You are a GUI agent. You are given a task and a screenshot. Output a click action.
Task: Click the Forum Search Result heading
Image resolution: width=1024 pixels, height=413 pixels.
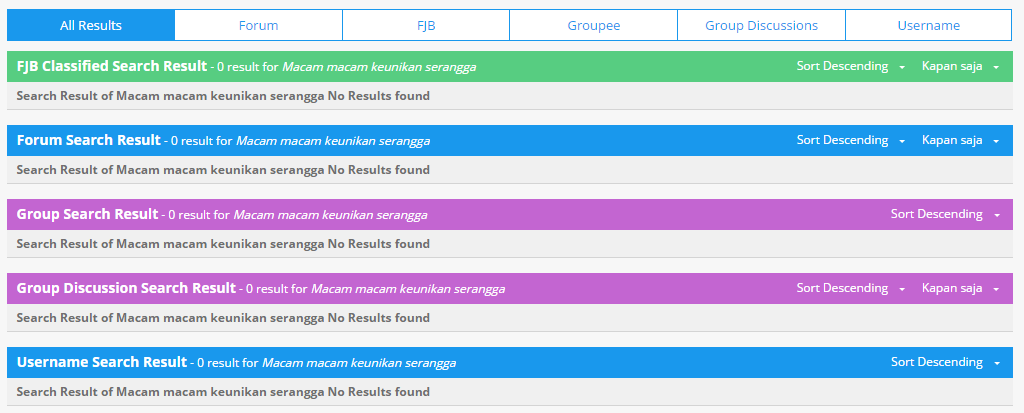(x=88, y=140)
